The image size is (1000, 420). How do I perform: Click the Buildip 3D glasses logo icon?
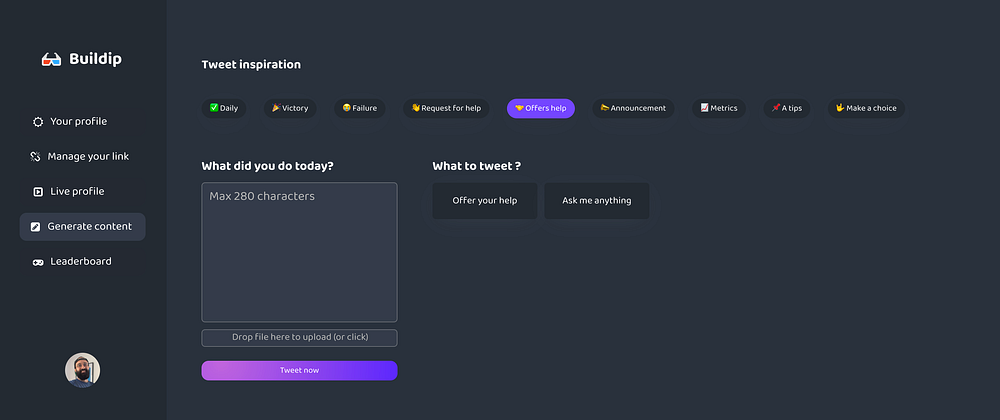pyautogui.click(x=52, y=60)
